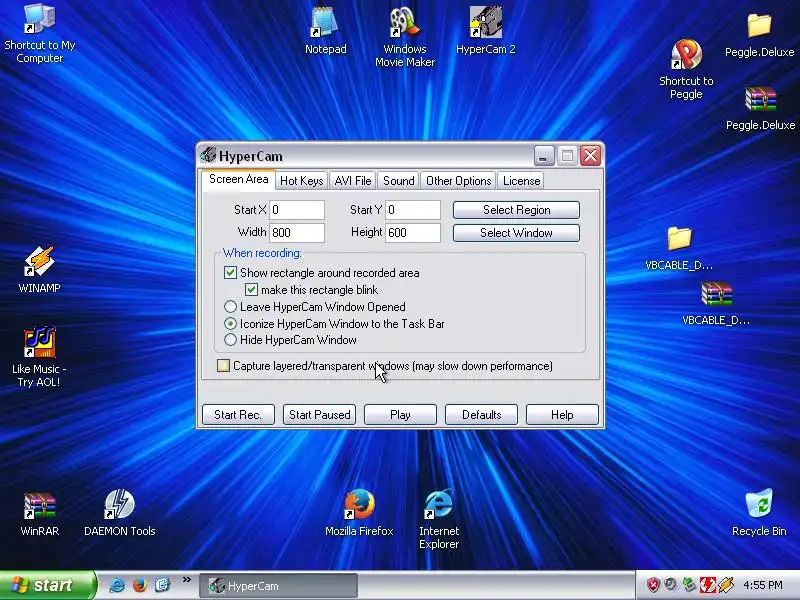Open the License tab
This screenshot has height=600, width=800.
pyautogui.click(x=521, y=181)
